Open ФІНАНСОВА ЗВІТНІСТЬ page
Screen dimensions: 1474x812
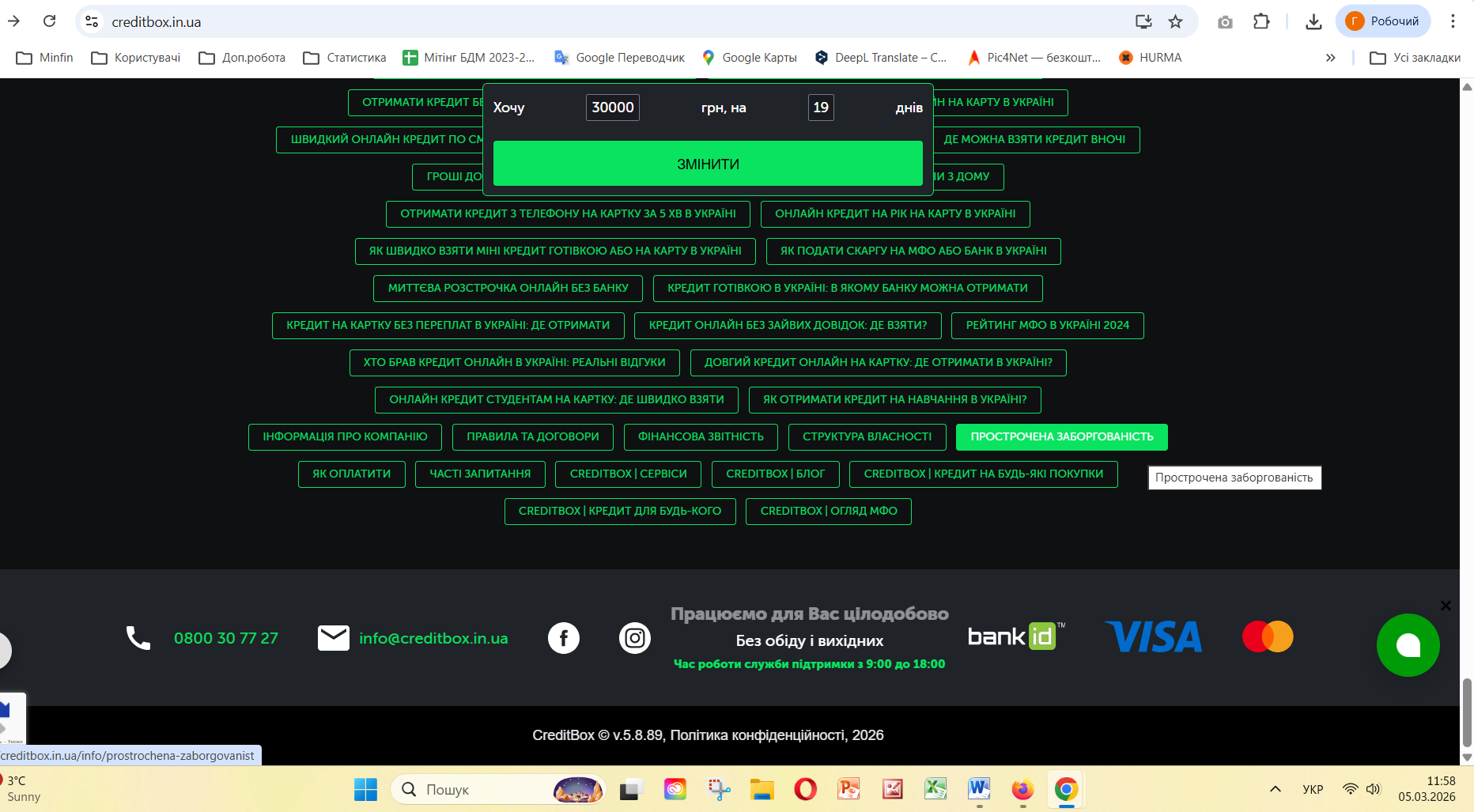(701, 436)
